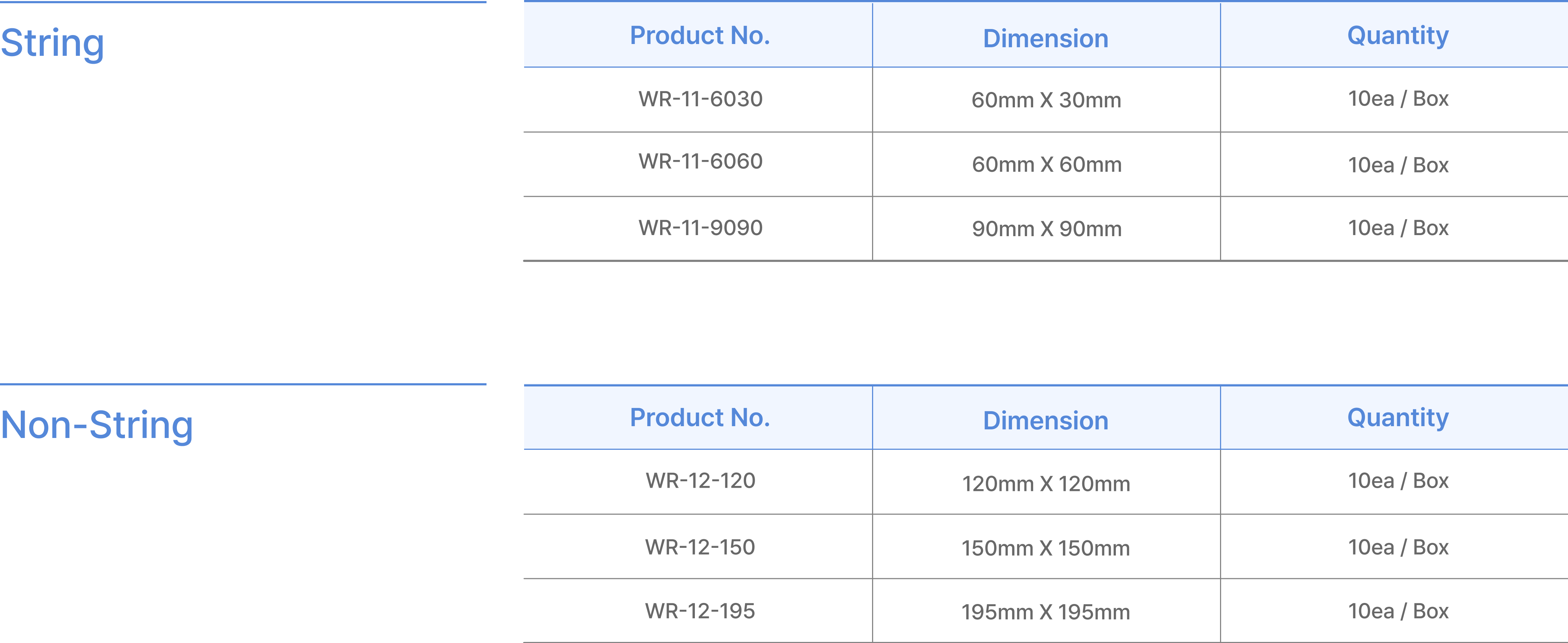Click the 60mm X 60mm dimension cell
Image resolution: width=1568 pixels, height=643 pixels.
1046,165
